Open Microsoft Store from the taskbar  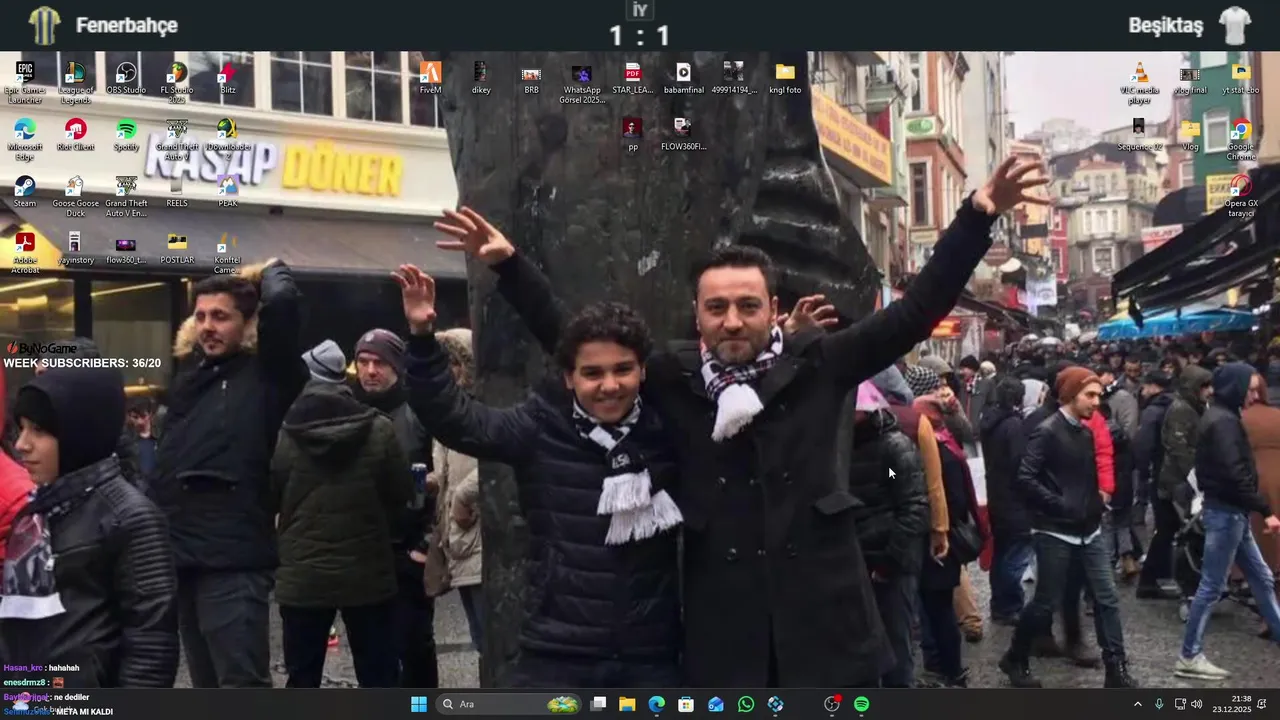click(686, 704)
